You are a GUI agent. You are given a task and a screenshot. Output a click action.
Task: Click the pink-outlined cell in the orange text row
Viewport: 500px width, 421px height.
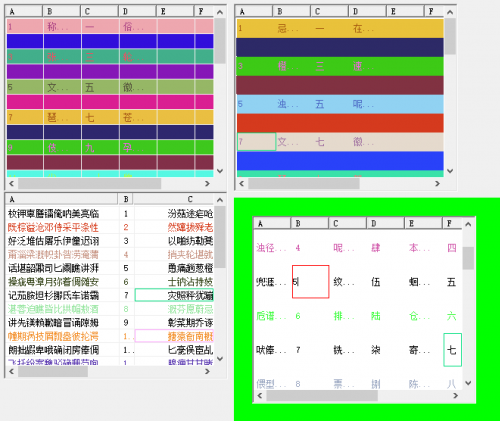[x=174, y=336]
